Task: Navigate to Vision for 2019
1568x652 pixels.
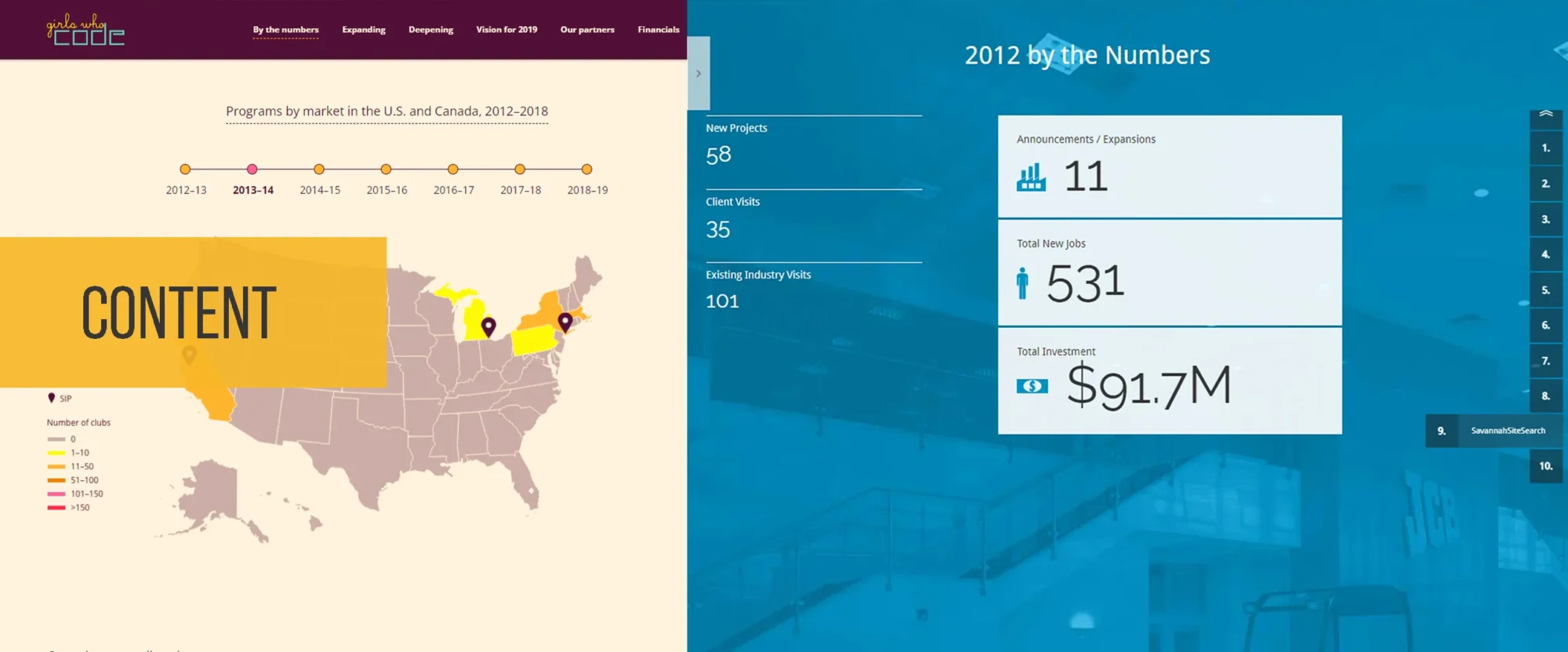Action: 506,30
